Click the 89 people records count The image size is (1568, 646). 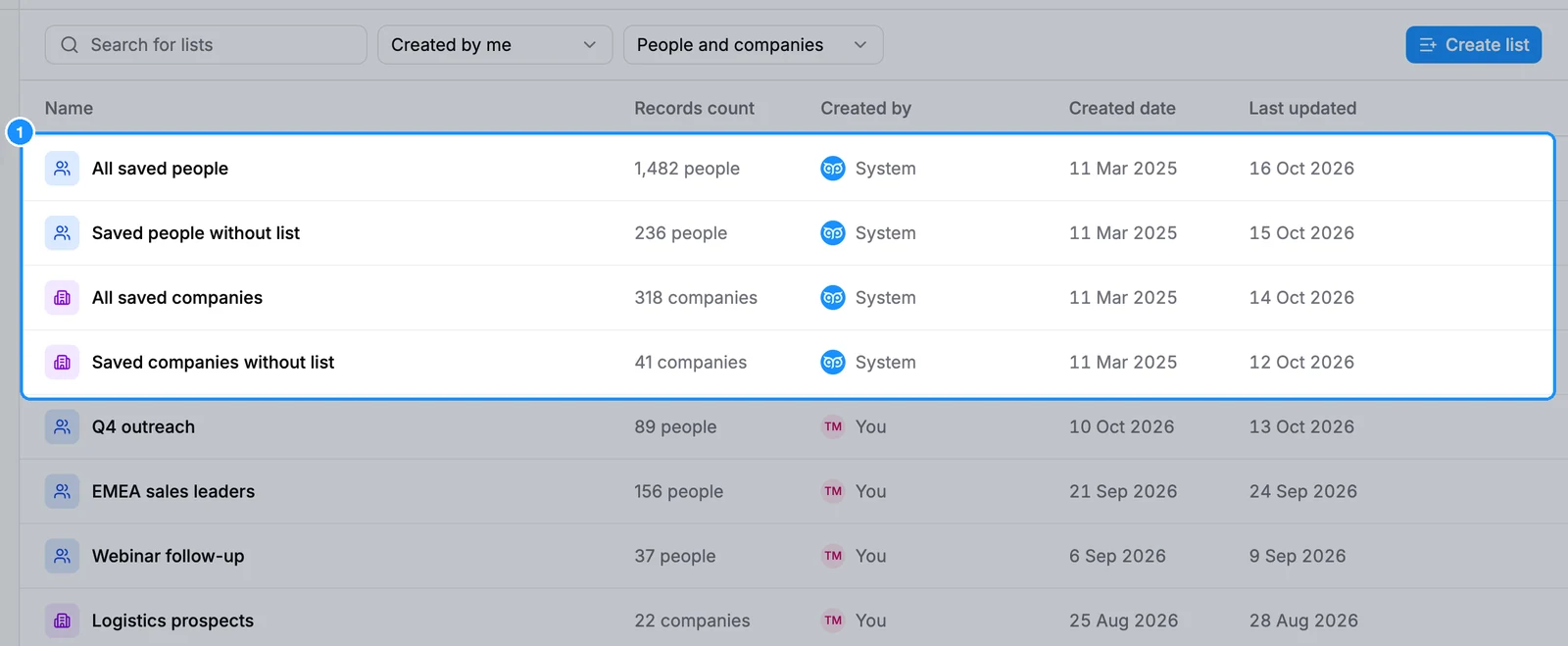675,427
